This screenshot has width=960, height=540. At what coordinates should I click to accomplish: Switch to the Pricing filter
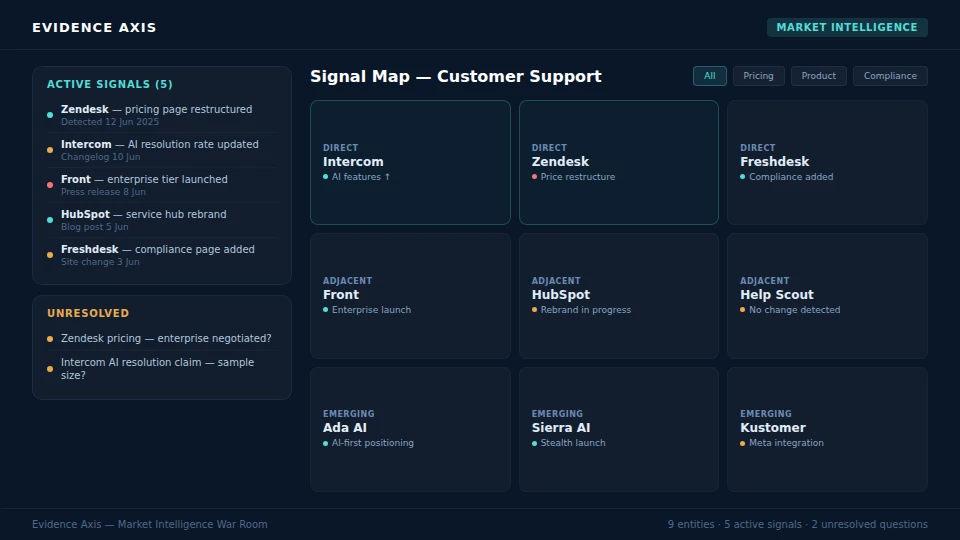[758, 76]
